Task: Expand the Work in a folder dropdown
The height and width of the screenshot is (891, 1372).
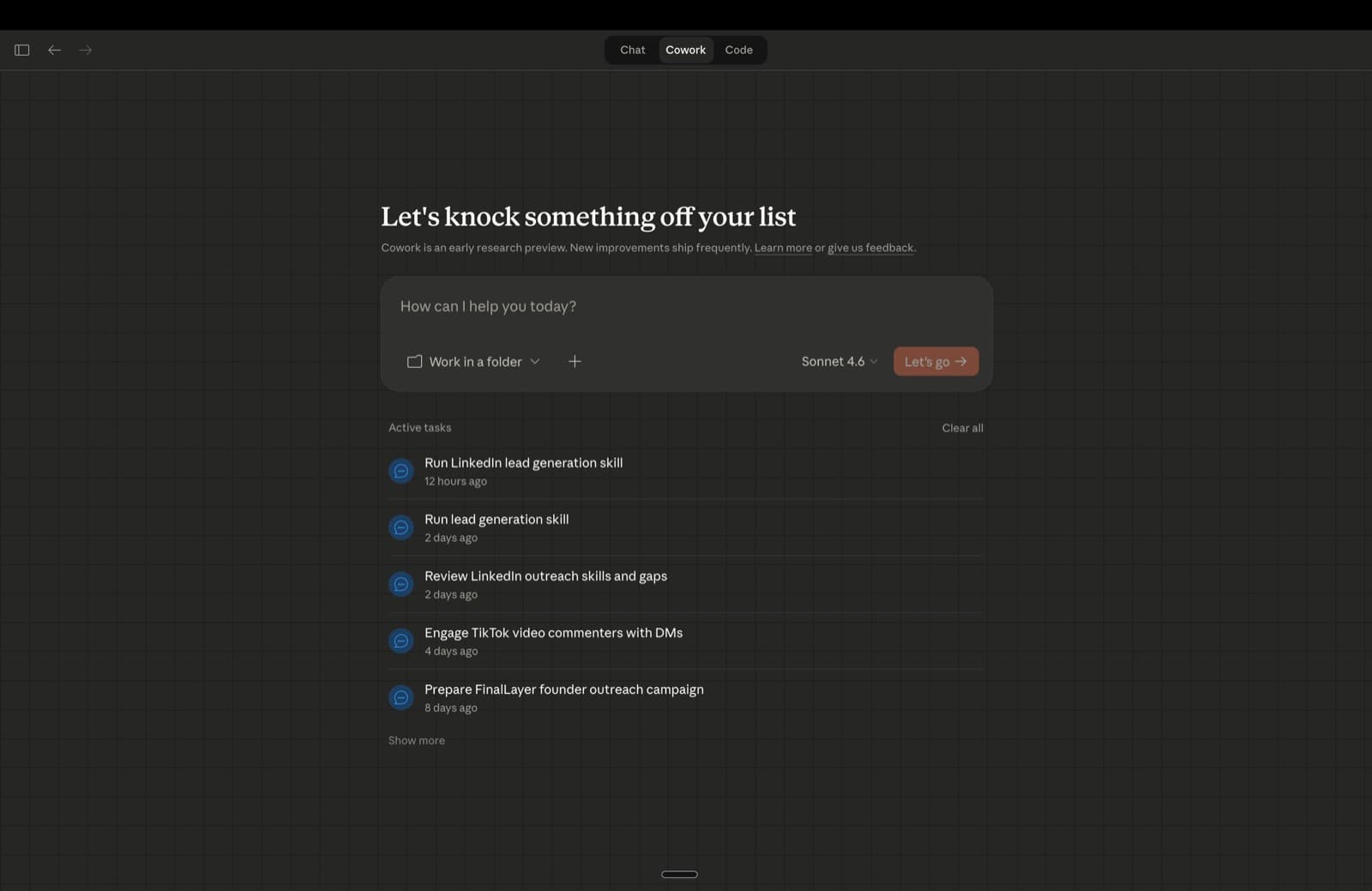Action: pos(534,361)
